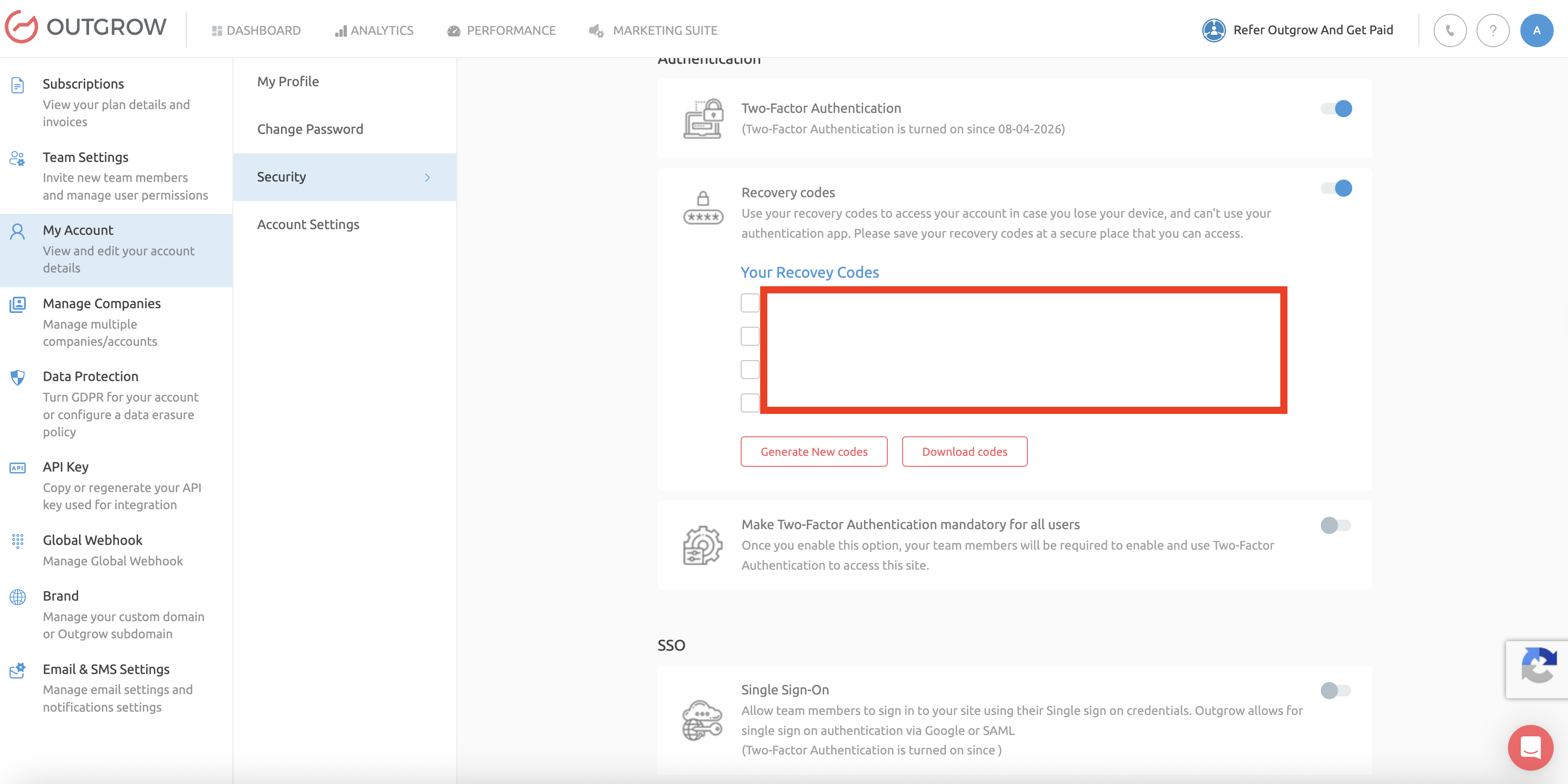Go to Change Password section
This screenshot has width=1568, height=784.
pyautogui.click(x=310, y=129)
